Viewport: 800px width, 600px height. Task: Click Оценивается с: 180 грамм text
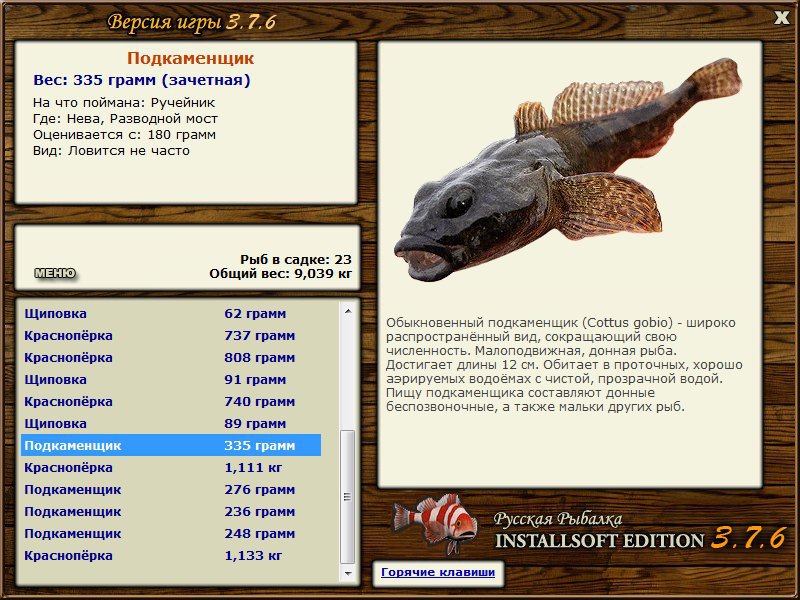(x=124, y=135)
